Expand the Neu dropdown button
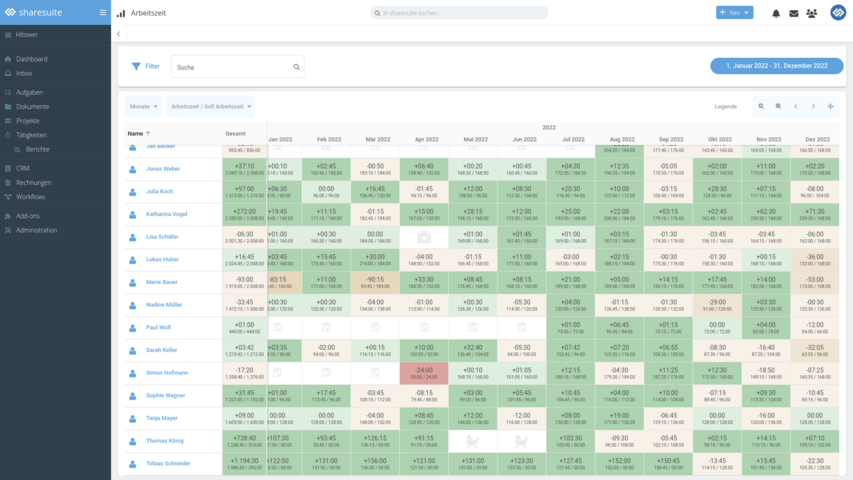Image resolution: width=853 pixels, height=480 pixels. click(735, 13)
